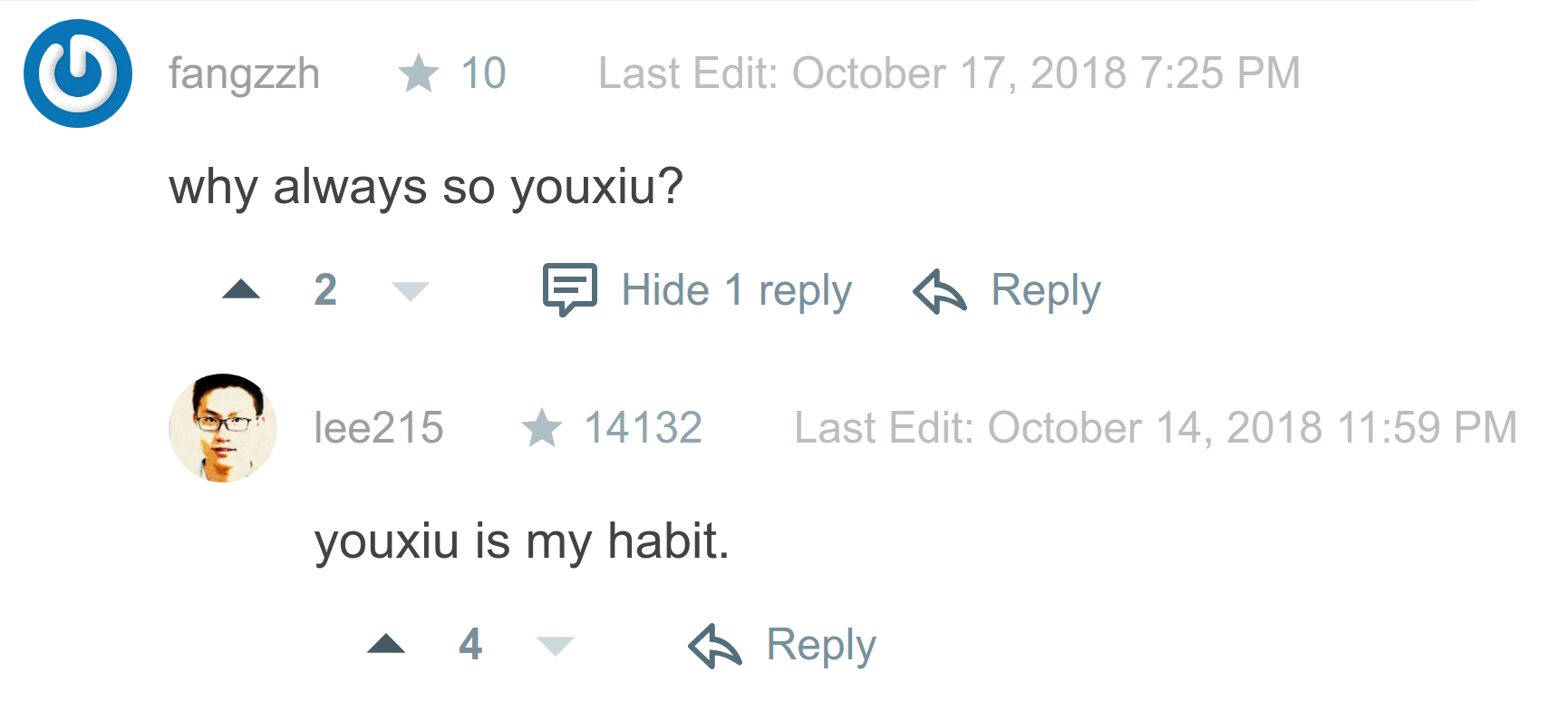Reply to fangzzh's comment text button
1568x721 pixels.
point(1045,291)
